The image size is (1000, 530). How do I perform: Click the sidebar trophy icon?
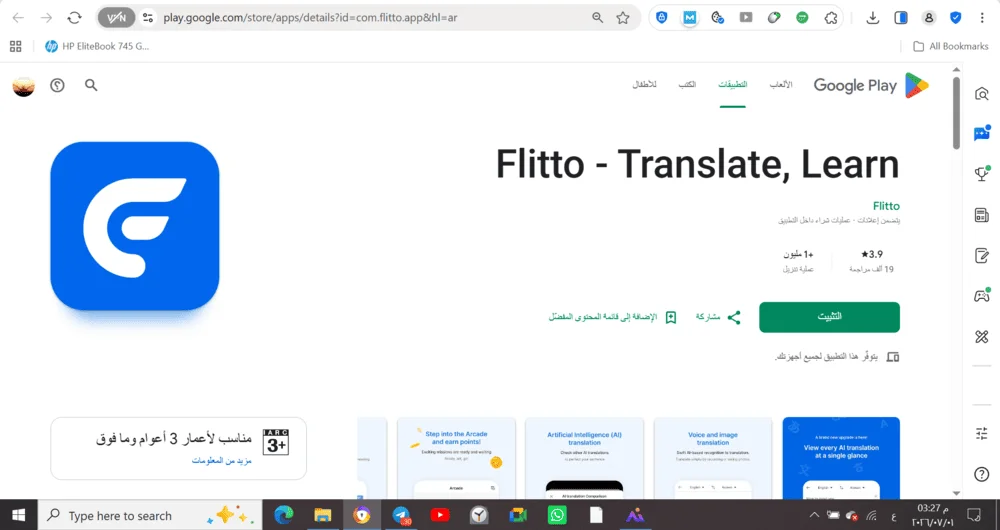[x=982, y=173]
